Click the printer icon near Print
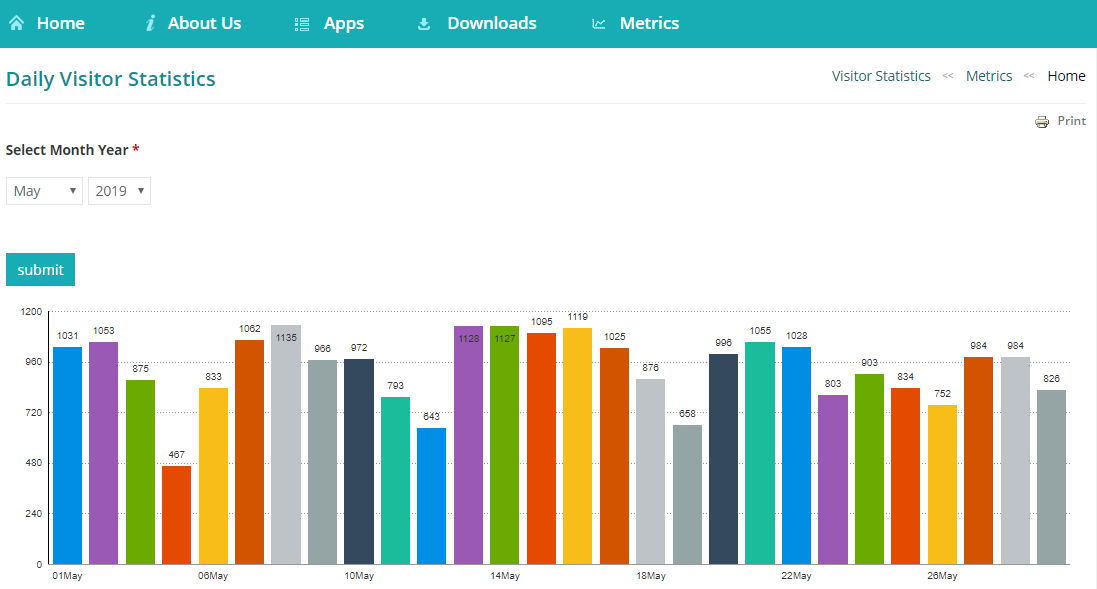The image size is (1097, 589). coord(1040,120)
